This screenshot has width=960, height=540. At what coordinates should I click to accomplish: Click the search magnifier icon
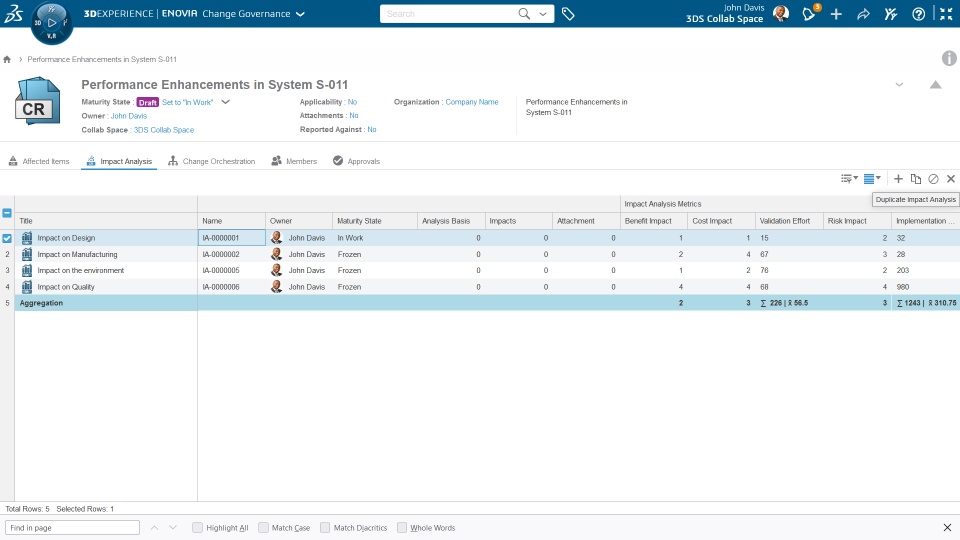point(524,13)
